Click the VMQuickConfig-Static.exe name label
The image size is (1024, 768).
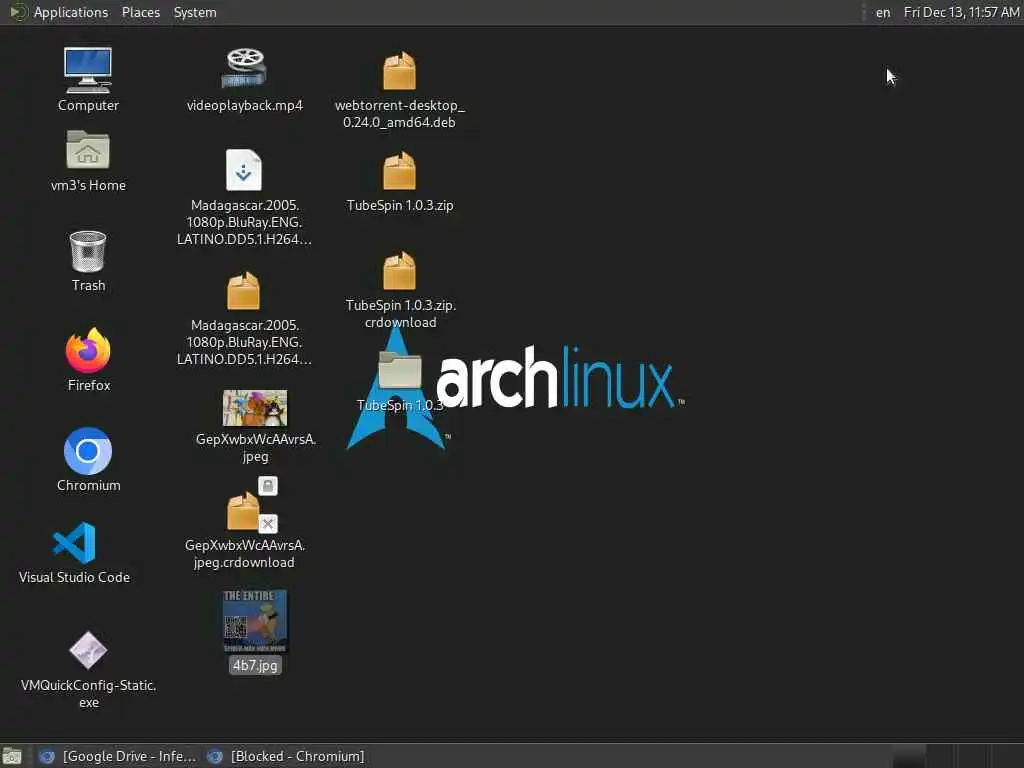pos(88,694)
